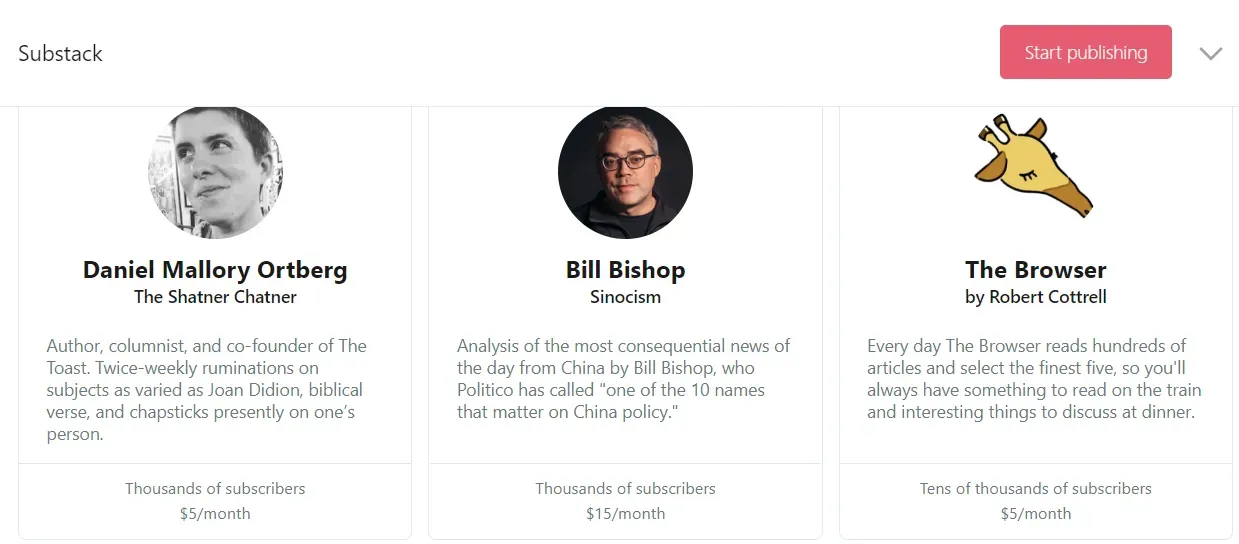Click Sinocism's 'Thousands of subscribers' label
This screenshot has height=544, width=1239.
(625, 489)
